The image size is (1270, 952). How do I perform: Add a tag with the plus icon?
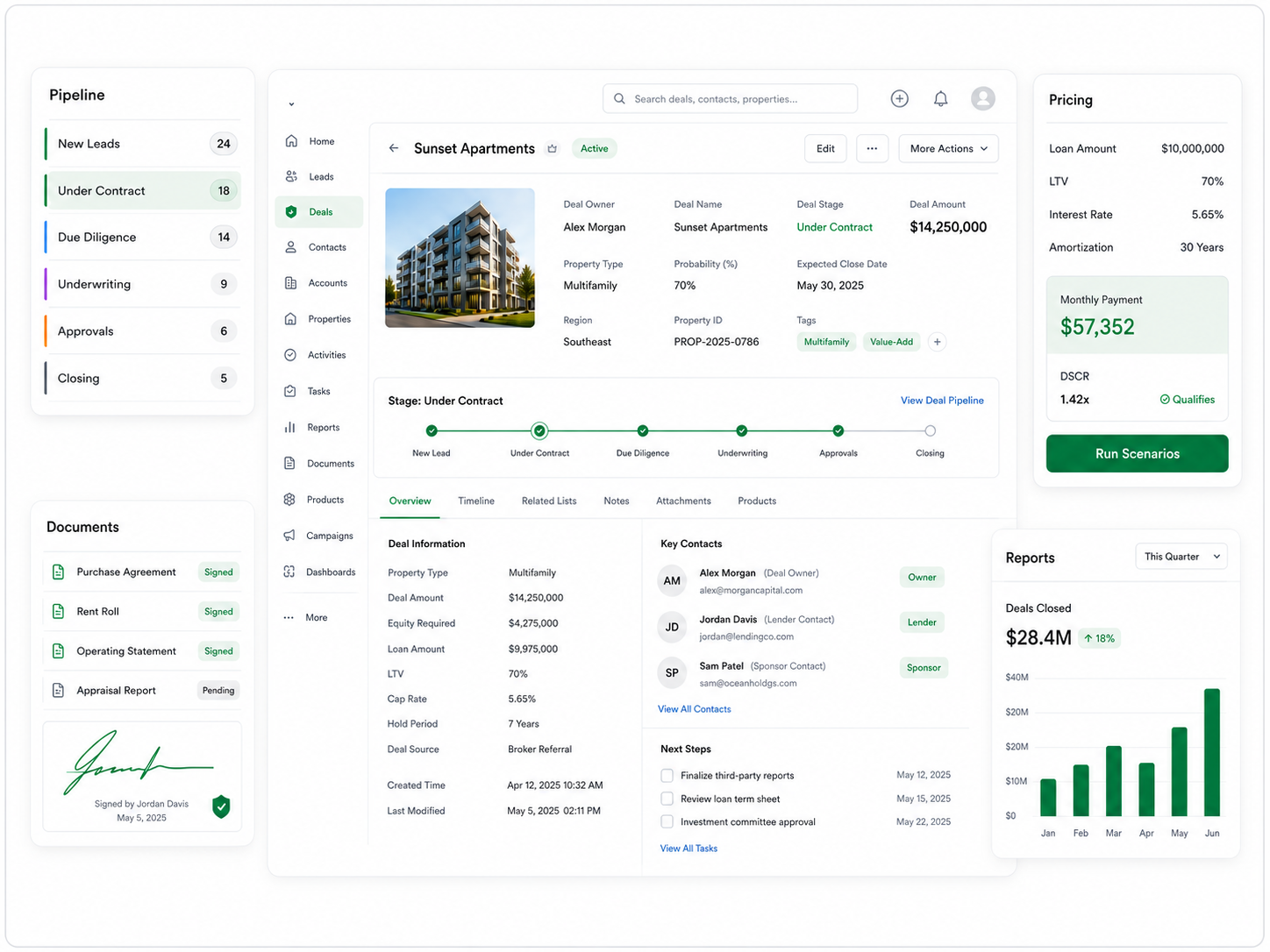pos(937,342)
